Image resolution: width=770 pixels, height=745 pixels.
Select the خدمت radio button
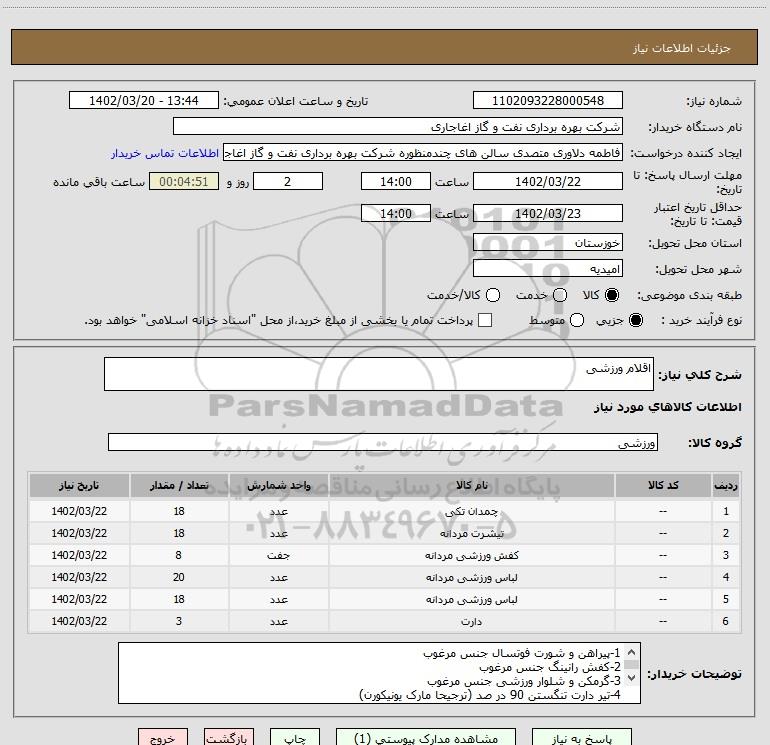(x=560, y=295)
